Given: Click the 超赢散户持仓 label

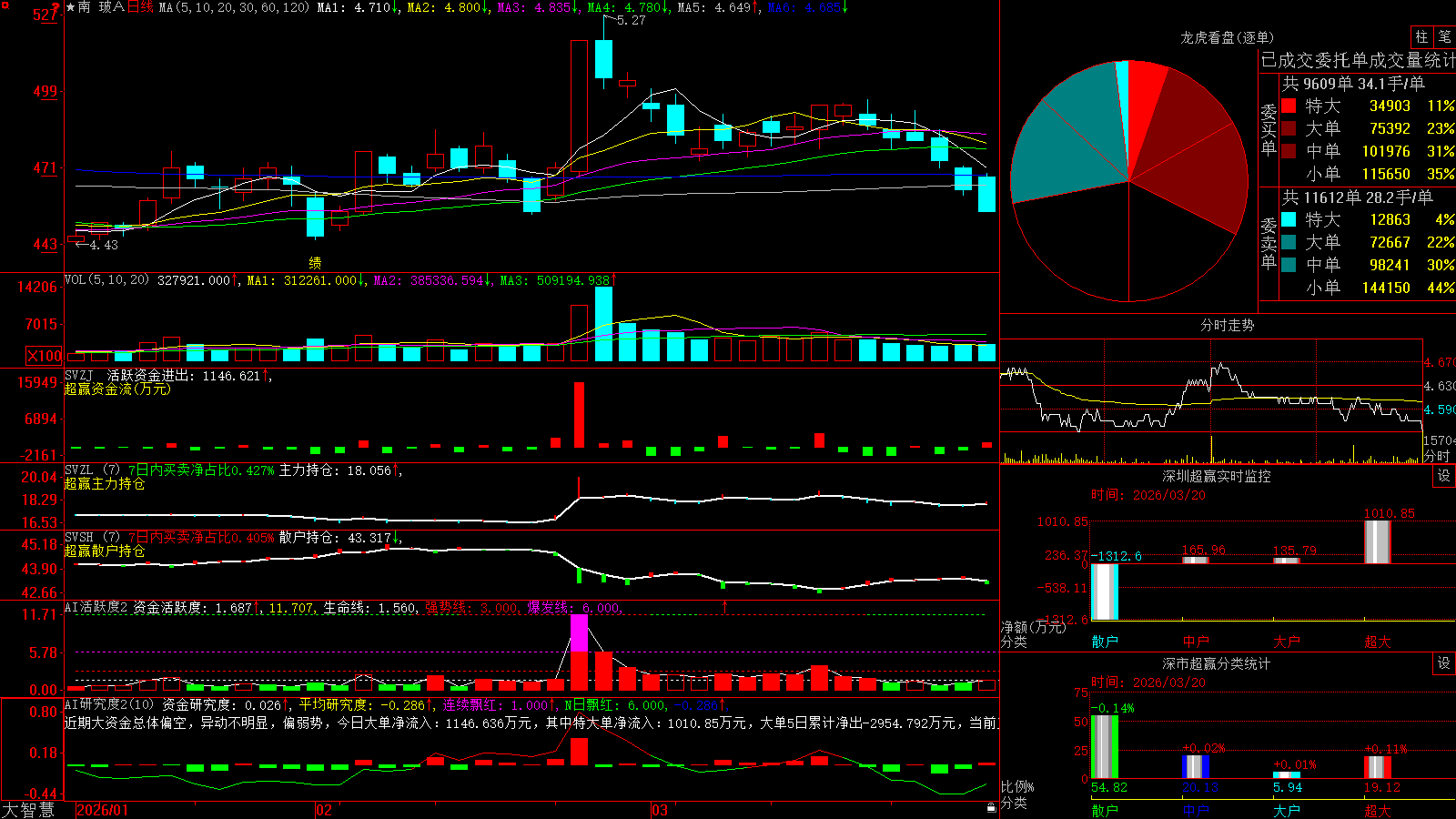Looking at the screenshot, I should [x=105, y=551].
